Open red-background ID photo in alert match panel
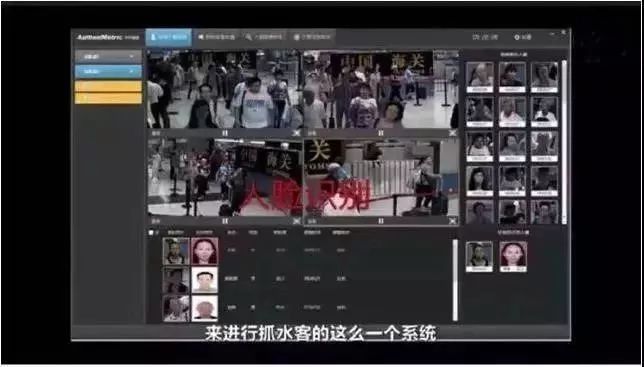Screen dimensions: 644x367 (x=513, y=257)
